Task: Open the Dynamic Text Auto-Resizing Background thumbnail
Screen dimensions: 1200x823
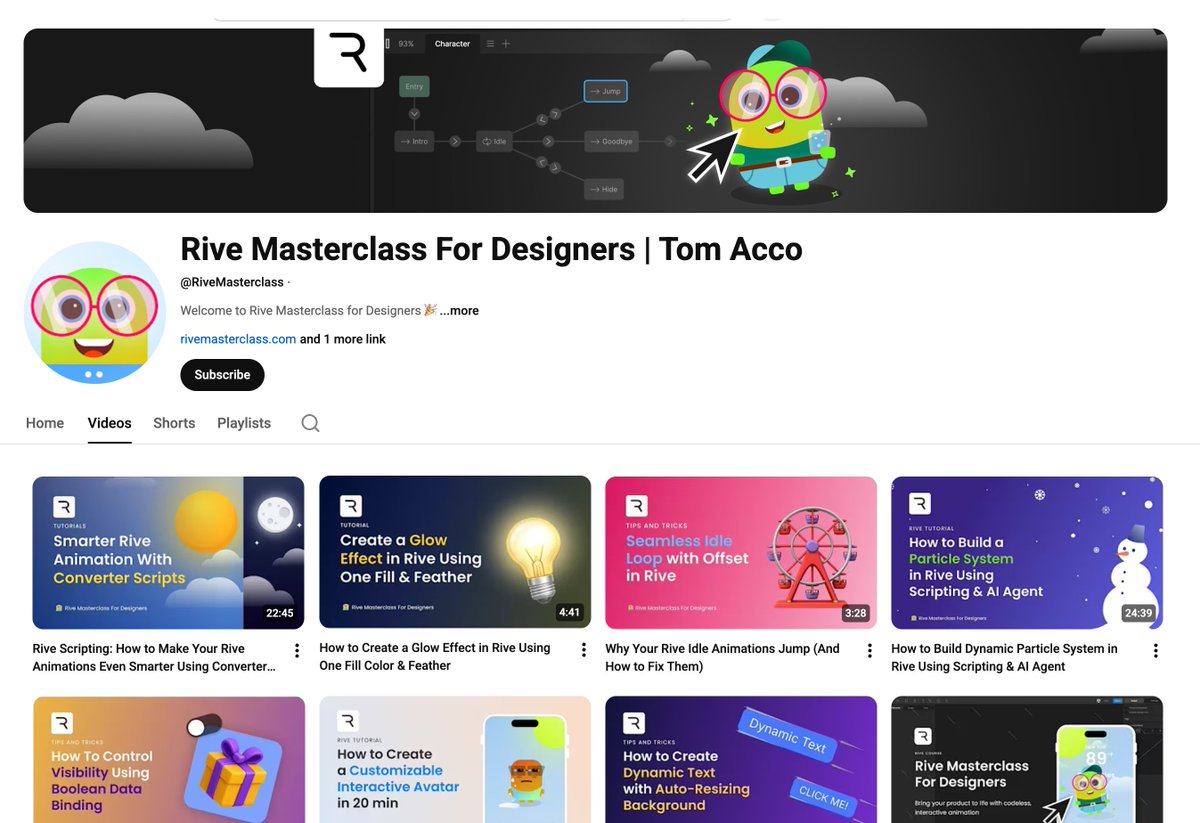Action: click(x=741, y=760)
